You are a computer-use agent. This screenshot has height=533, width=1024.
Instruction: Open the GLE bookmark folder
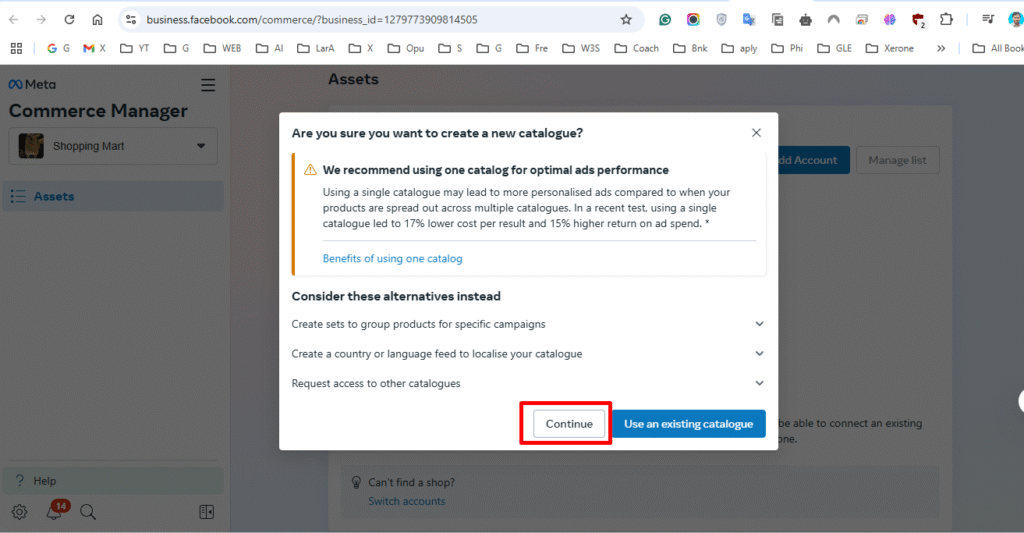tap(835, 48)
